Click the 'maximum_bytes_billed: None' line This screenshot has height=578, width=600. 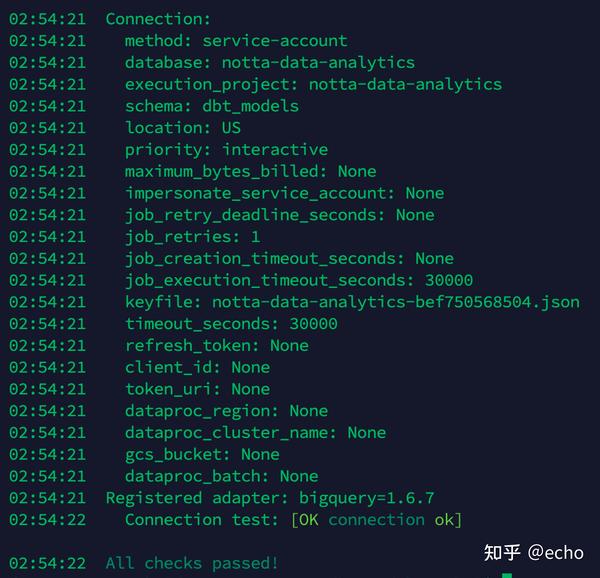pyautogui.click(x=250, y=172)
